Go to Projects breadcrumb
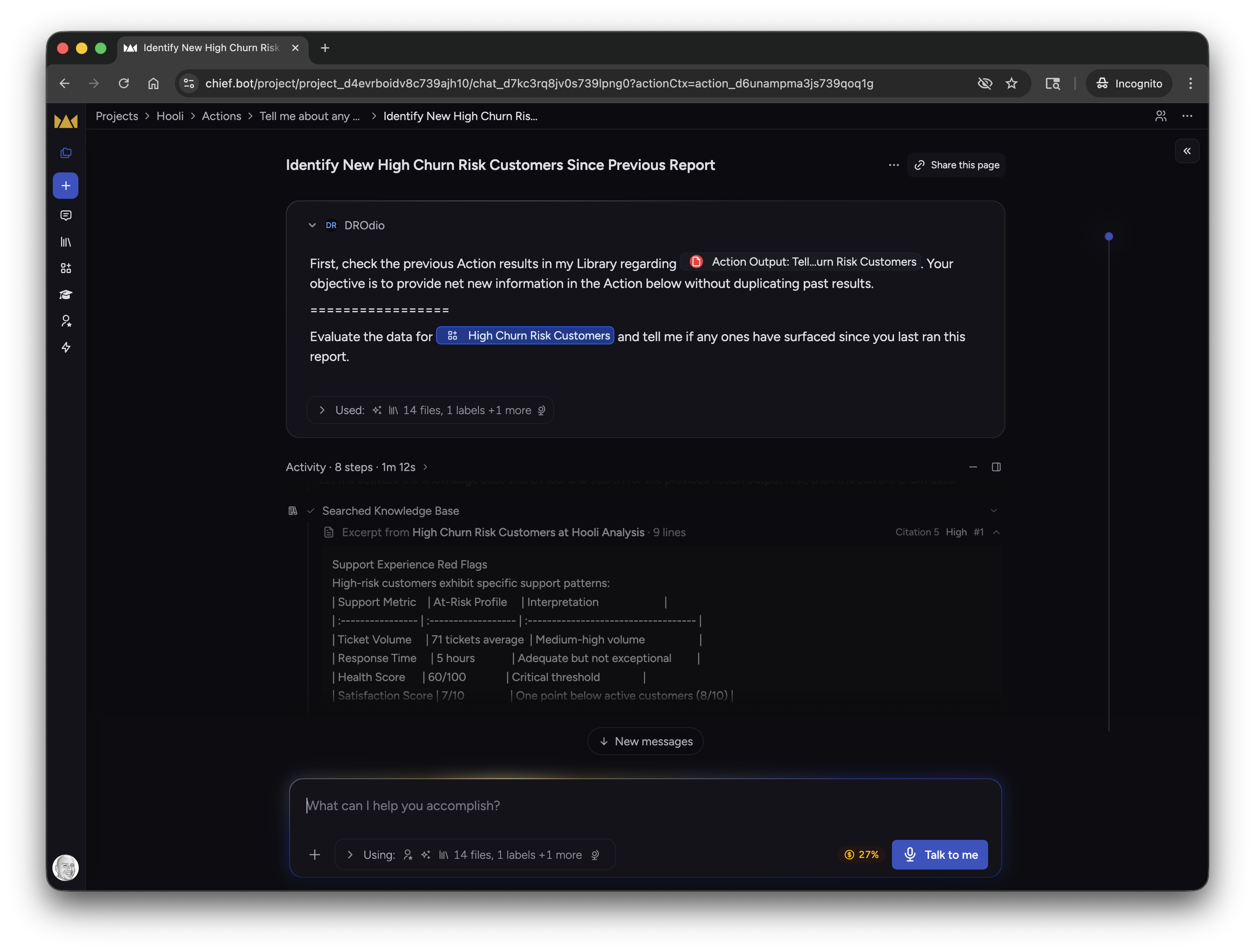The width and height of the screenshot is (1255, 952). pos(117,116)
